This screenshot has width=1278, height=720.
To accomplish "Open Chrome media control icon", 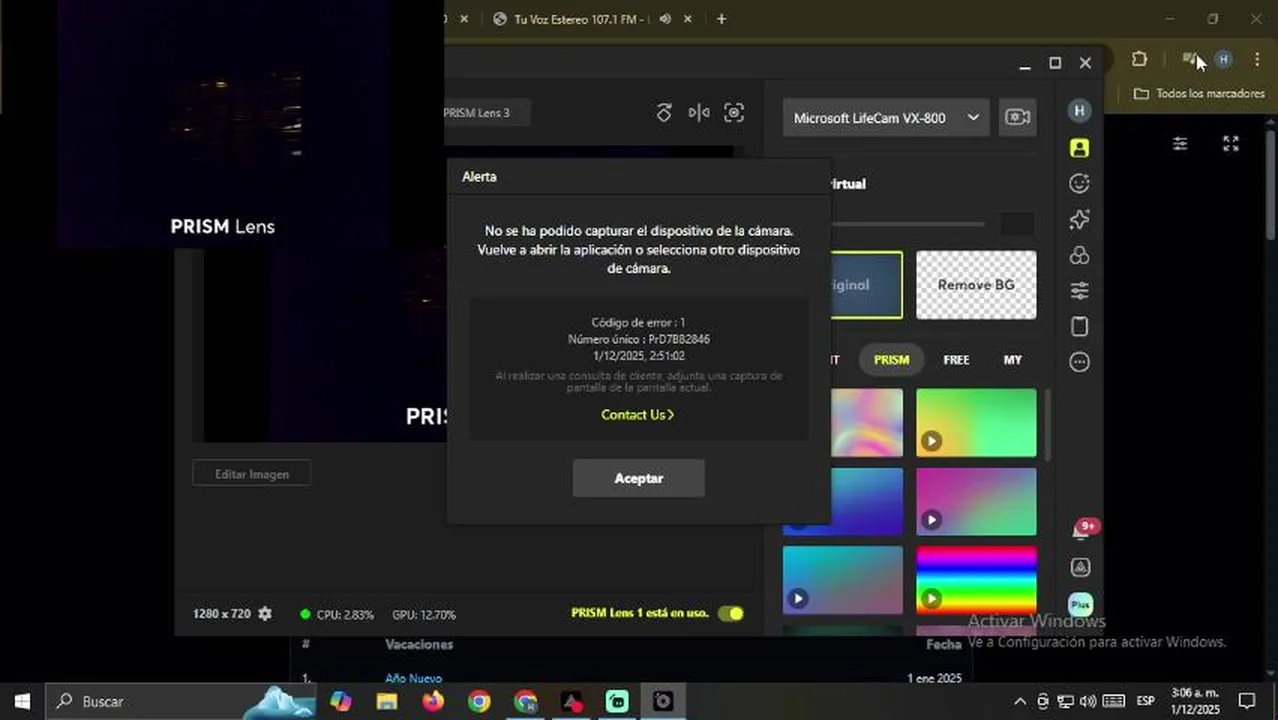I will point(1189,60).
